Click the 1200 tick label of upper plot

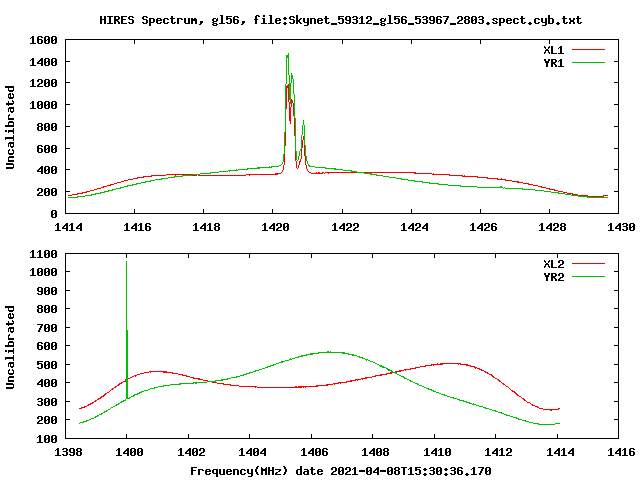pos(43,83)
